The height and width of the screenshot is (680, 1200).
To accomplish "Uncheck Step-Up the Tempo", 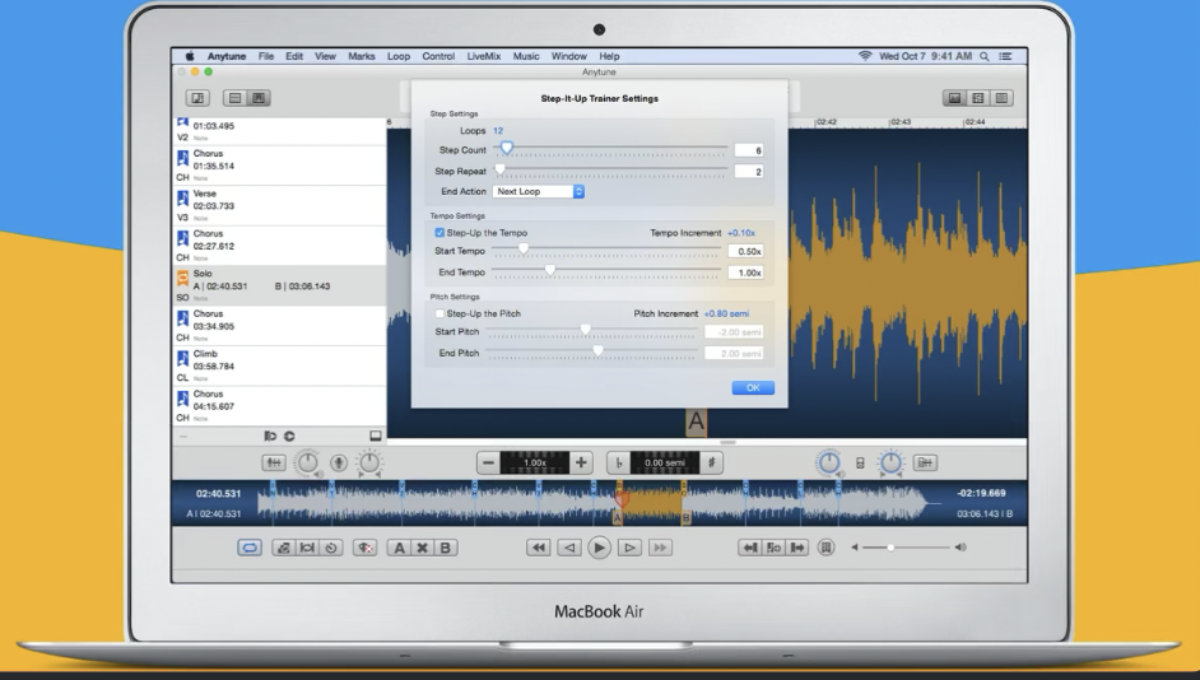I will tap(439, 232).
